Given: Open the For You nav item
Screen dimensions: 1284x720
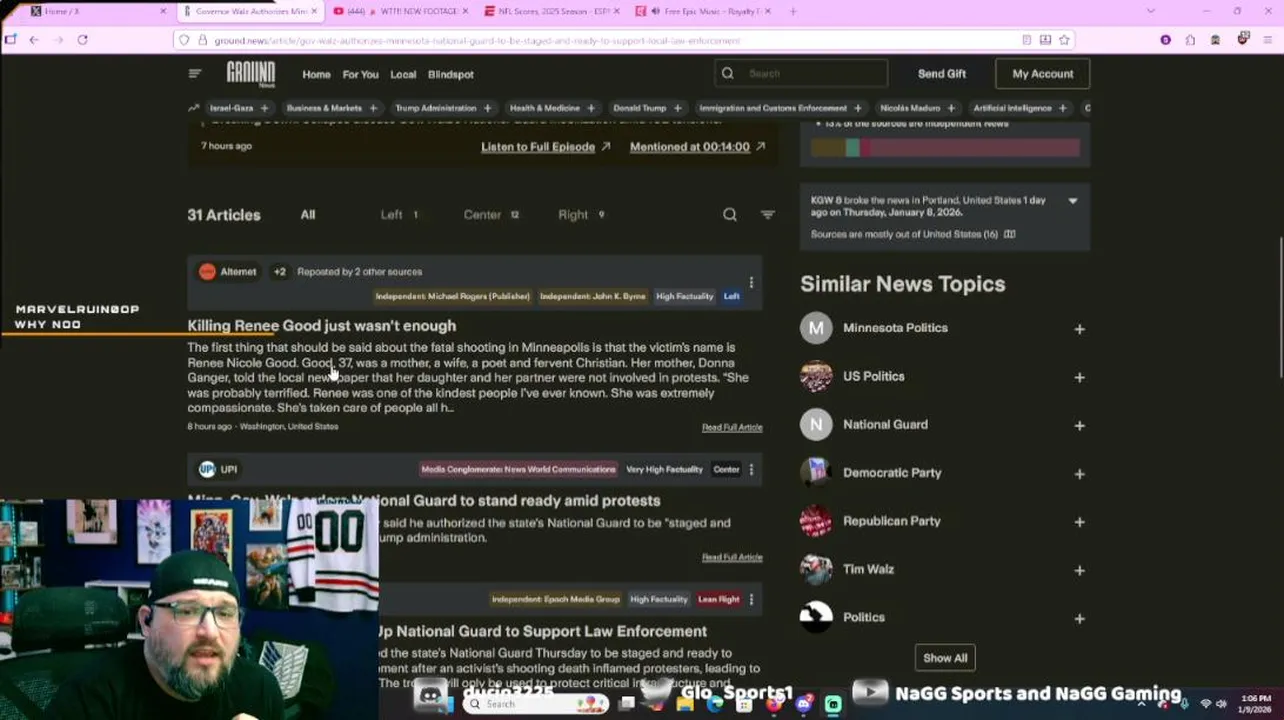Looking at the screenshot, I should [x=360, y=74].
